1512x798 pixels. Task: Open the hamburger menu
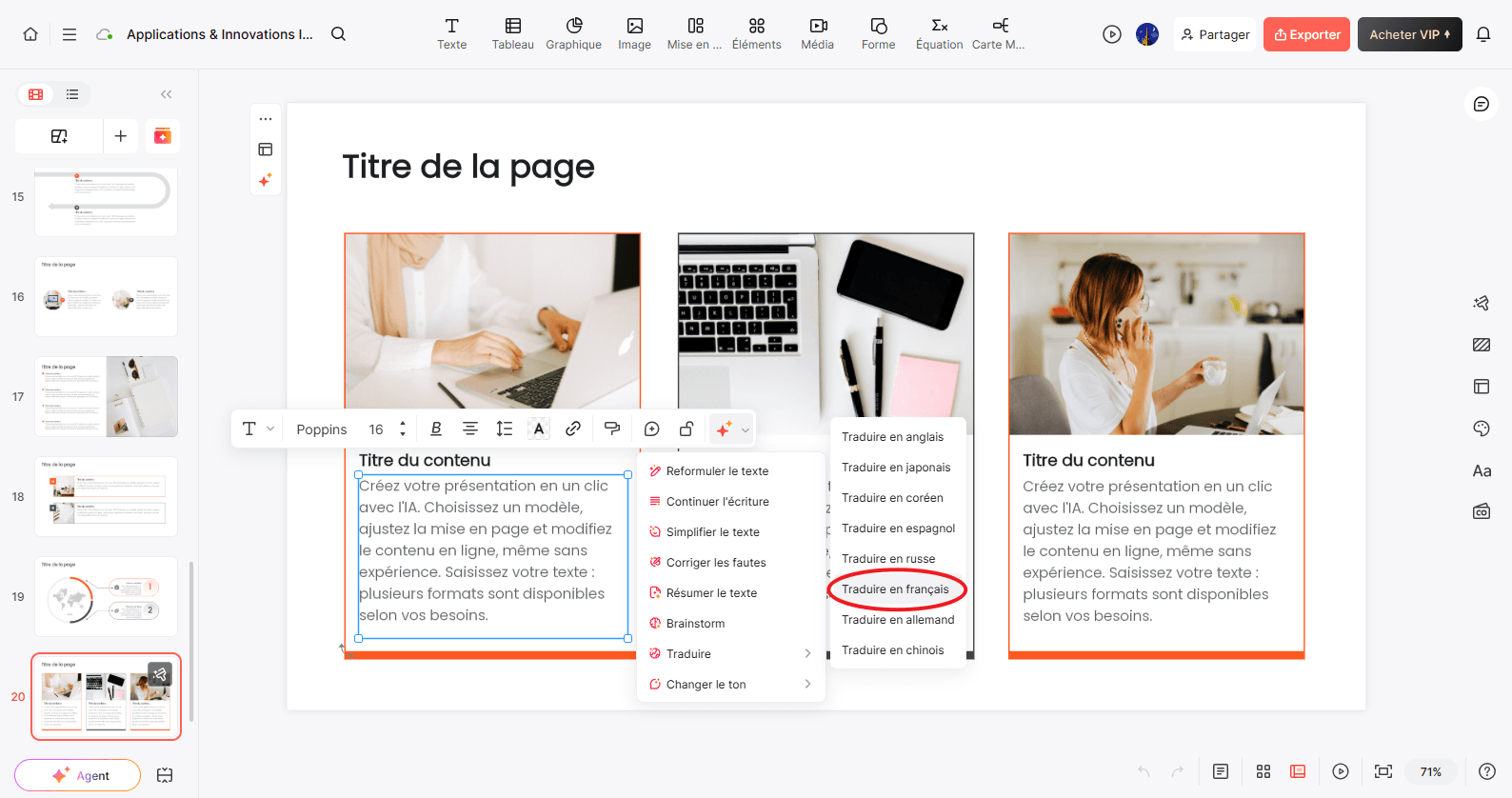(70, 34)
